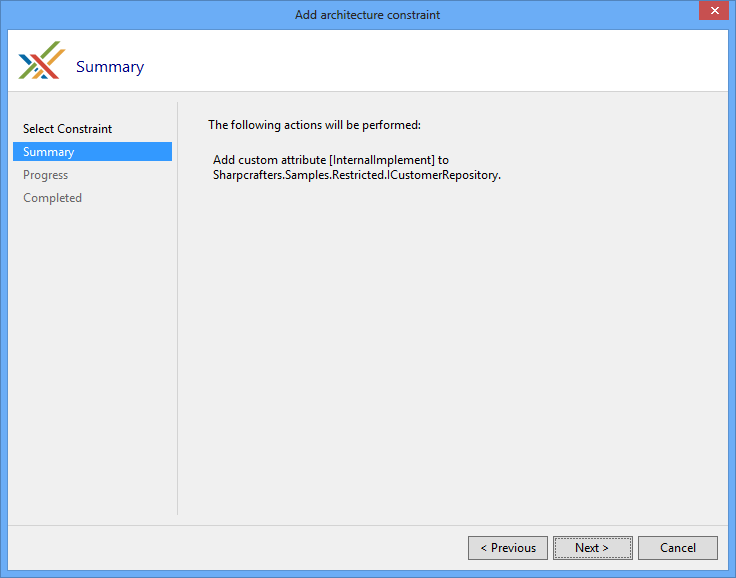The height and width of the screenshot is (578, 736).
Task: Click the Sharpcrafters.Samples.Restricted.ICustomerRepository text
Action: [356, 175]
